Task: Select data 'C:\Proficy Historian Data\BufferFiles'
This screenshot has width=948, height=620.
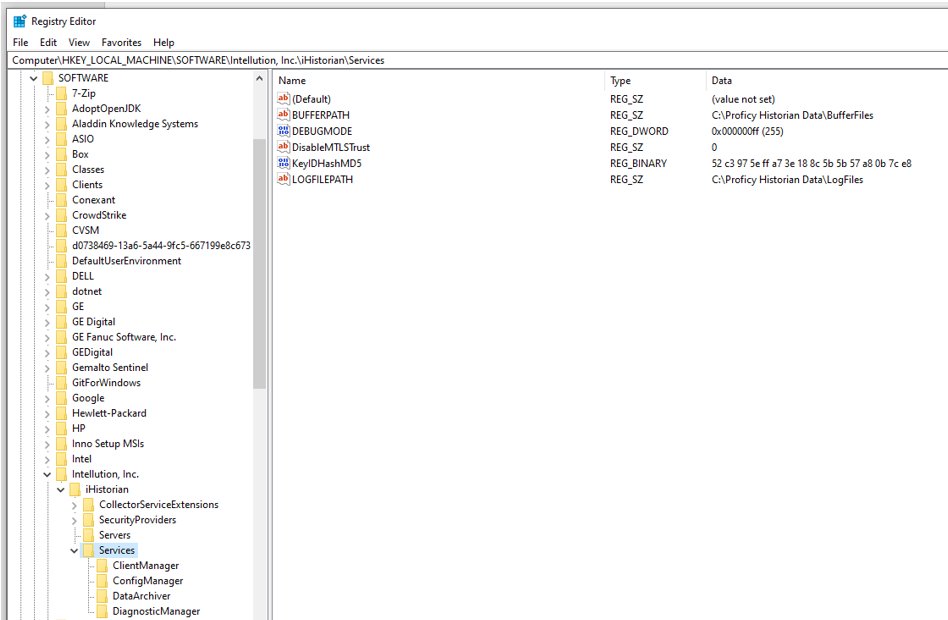Action: [793, 115]
